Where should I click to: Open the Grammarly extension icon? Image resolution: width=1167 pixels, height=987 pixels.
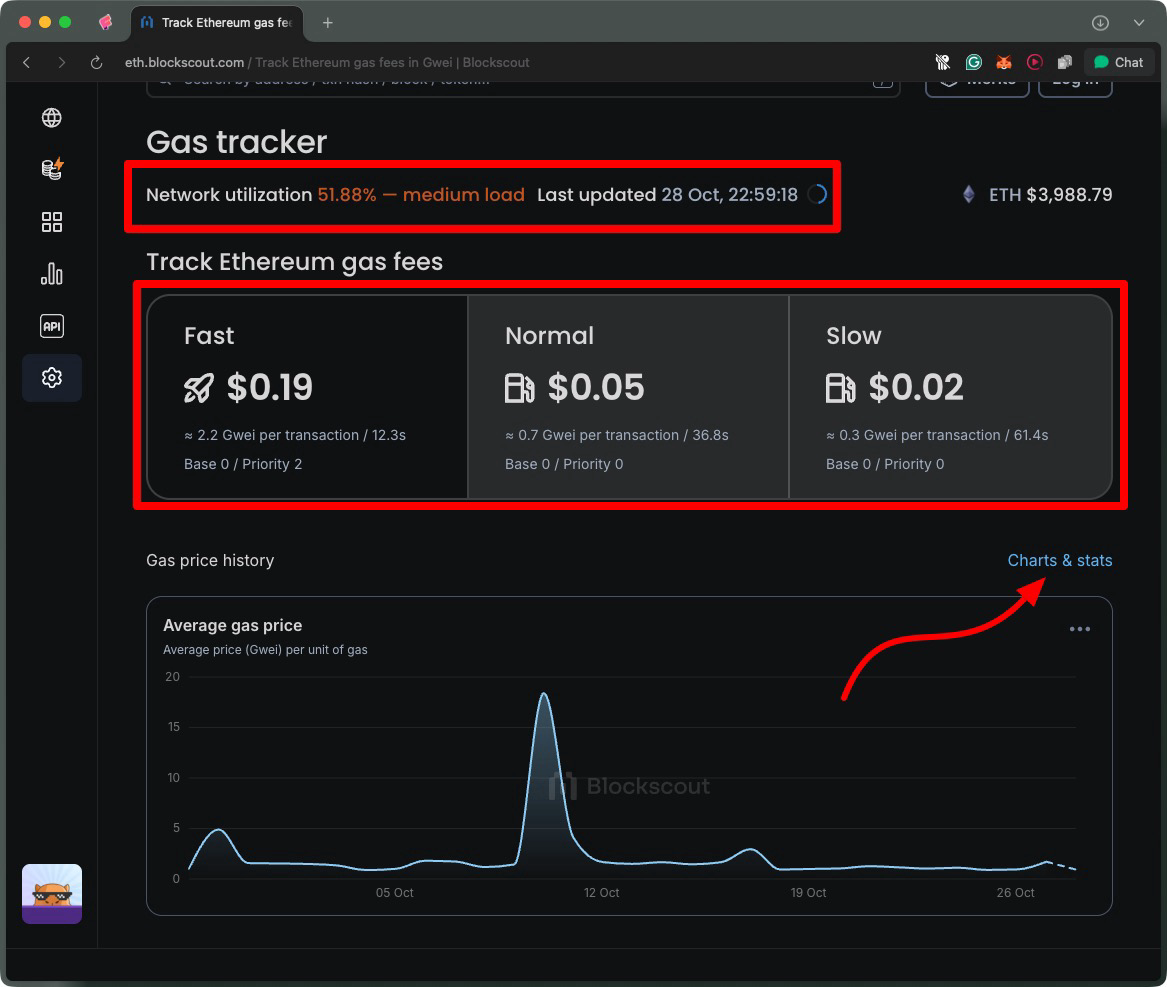tap(973, 62)
